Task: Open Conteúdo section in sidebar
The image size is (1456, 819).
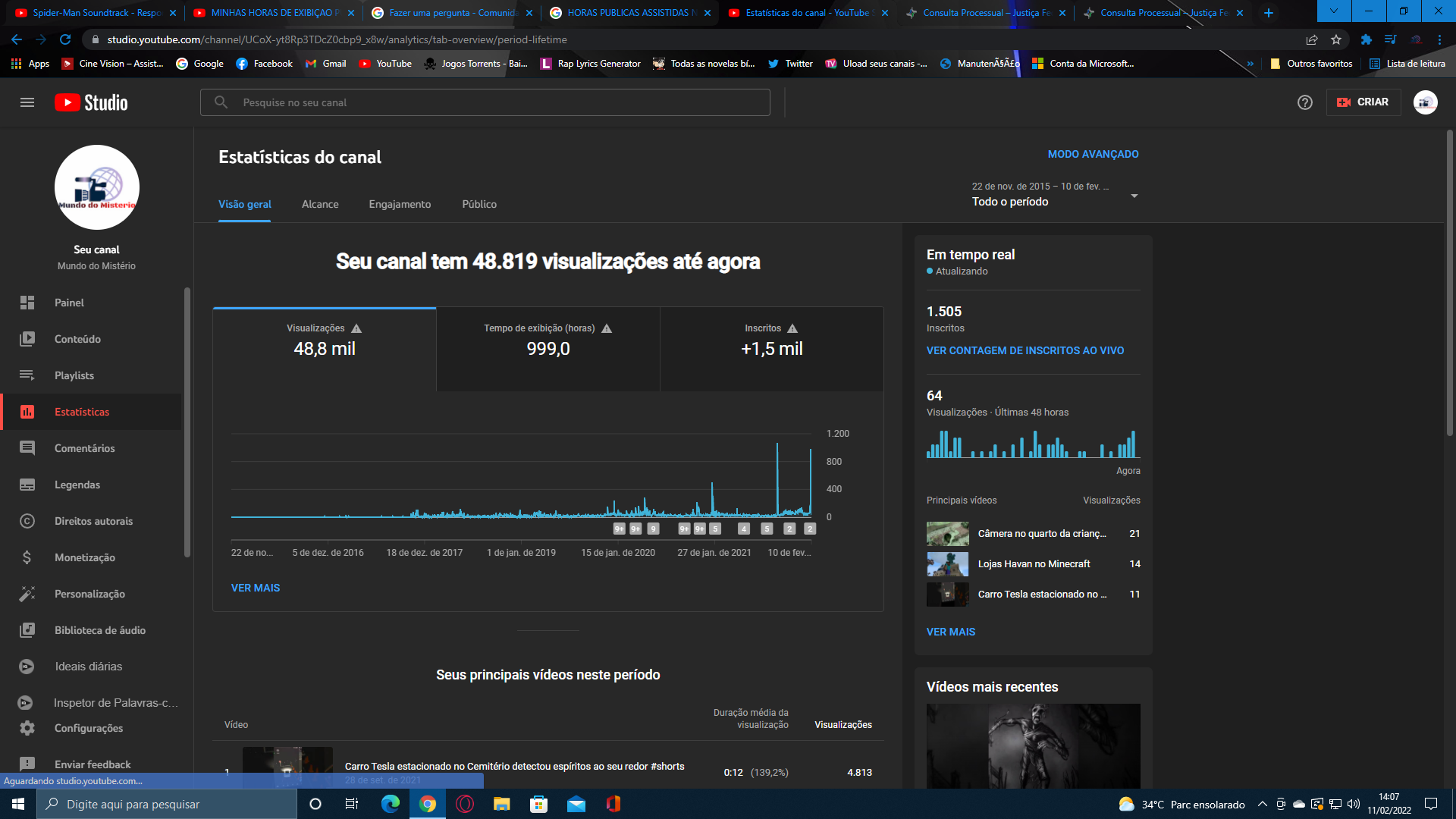Action: pos(78,338)
